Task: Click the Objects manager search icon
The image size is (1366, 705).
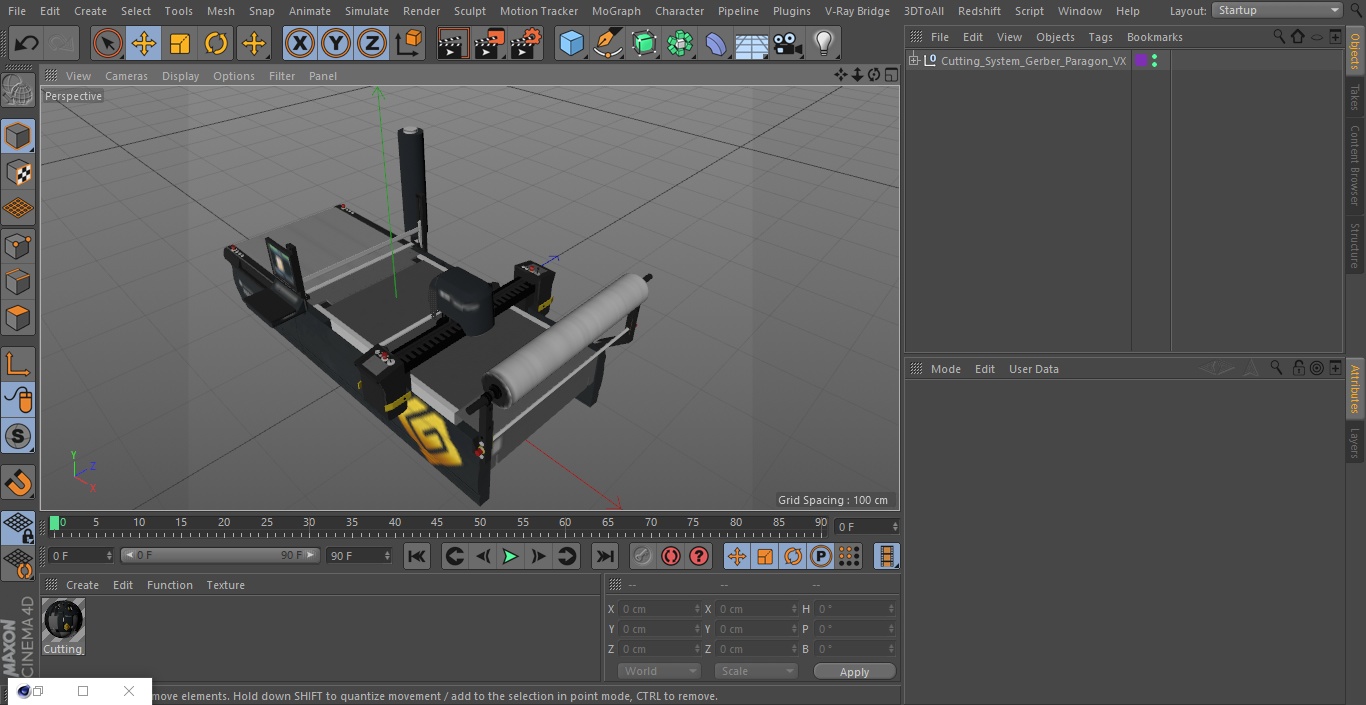Action: (x=1278, y=36)
